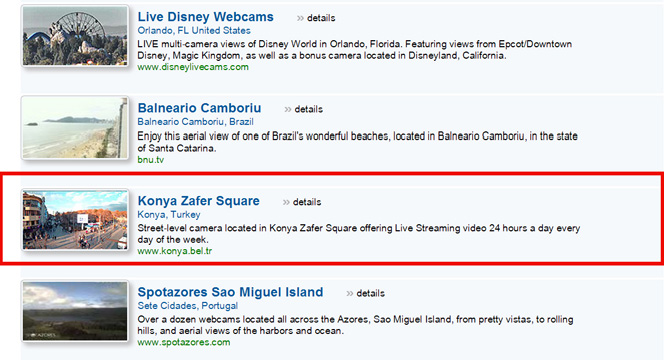Click the Disney ferris wheel thumbnail
This screenshot has height=360, width=664.
(75, 36)
